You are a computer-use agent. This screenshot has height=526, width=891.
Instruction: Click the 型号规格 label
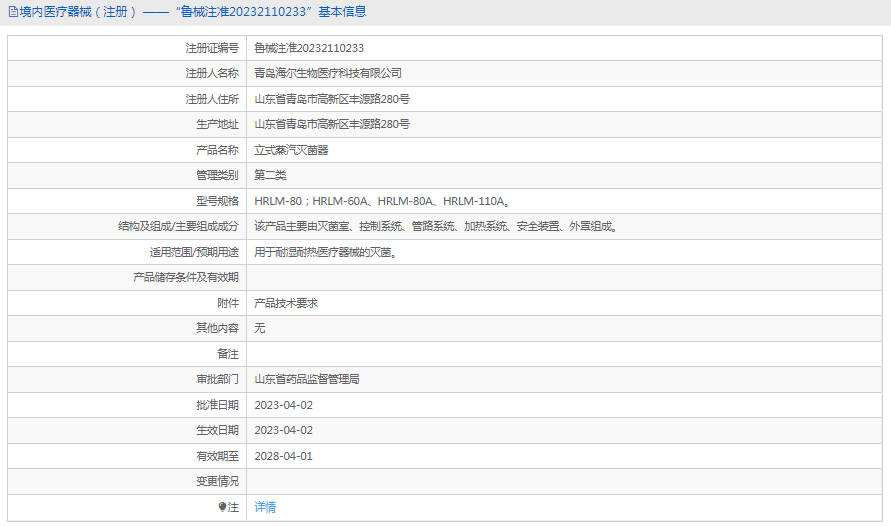217,201
